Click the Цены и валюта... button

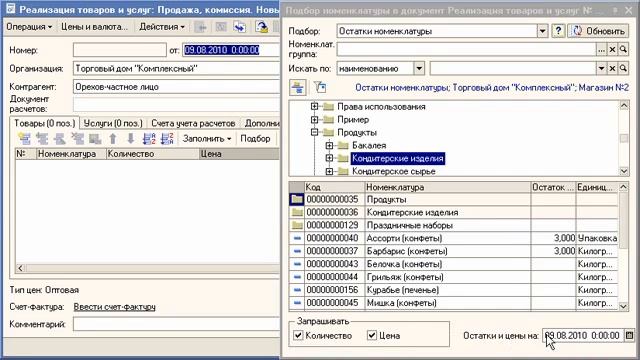click(x=94, y=27)
